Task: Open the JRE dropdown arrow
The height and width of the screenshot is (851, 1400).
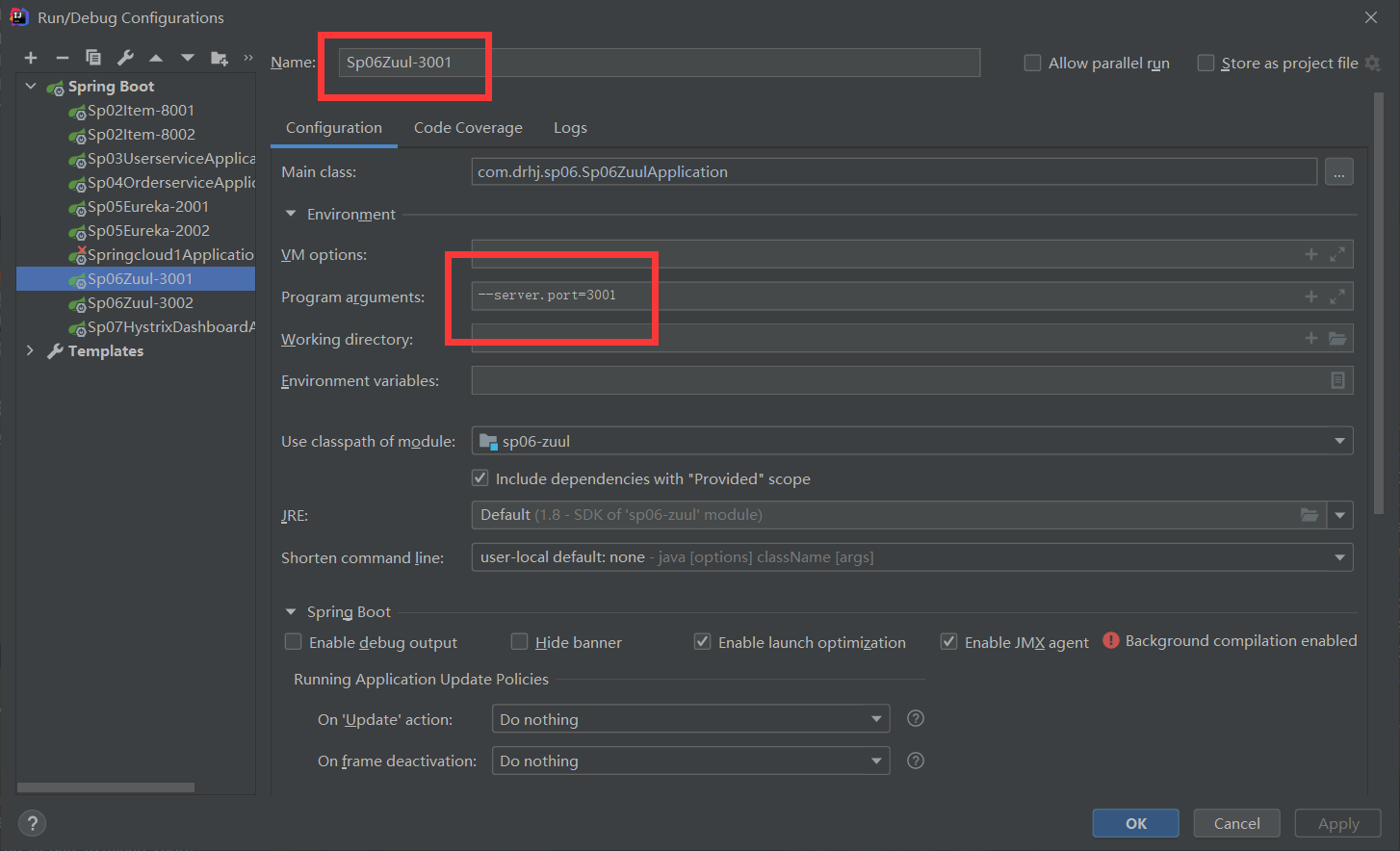Action: (1339, 515)
